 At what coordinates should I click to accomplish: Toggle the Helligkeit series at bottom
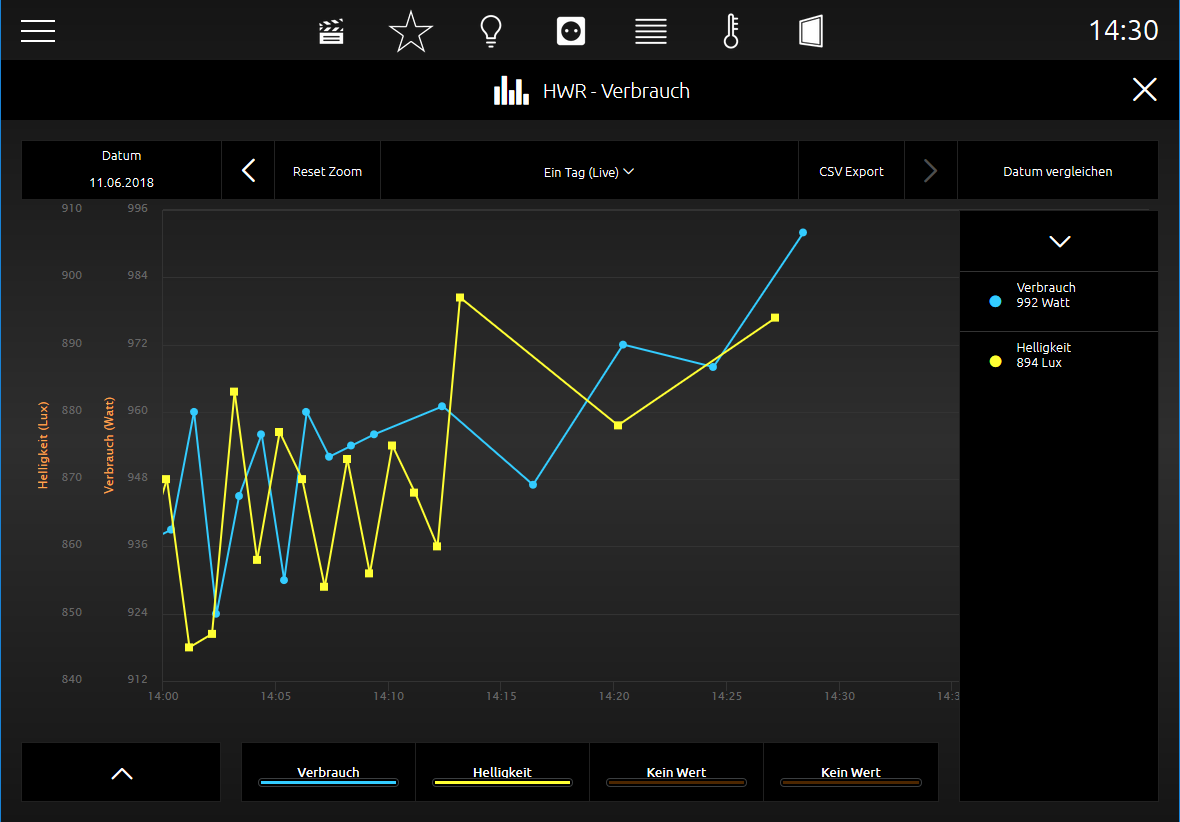click(x=503, y=772)
